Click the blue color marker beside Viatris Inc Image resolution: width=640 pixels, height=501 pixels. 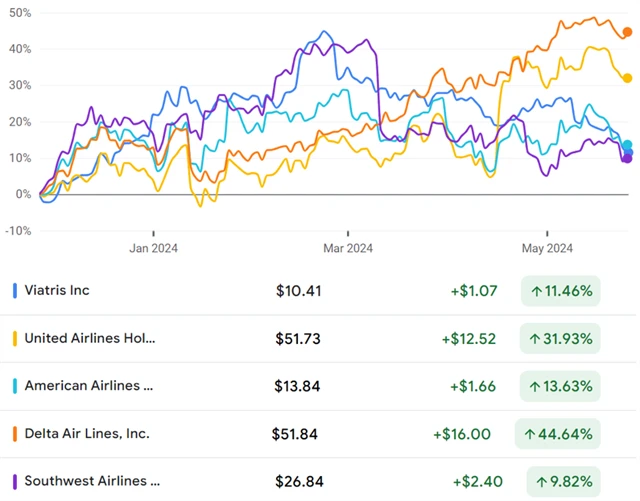pos(15,291)
